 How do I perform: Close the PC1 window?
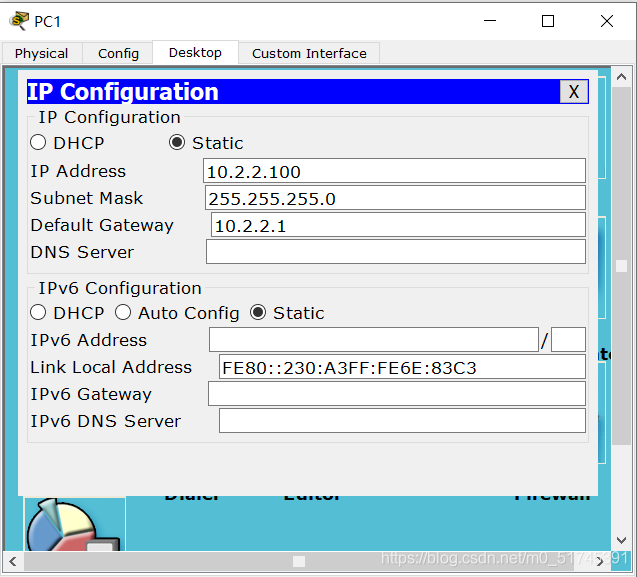click(607, 21)
